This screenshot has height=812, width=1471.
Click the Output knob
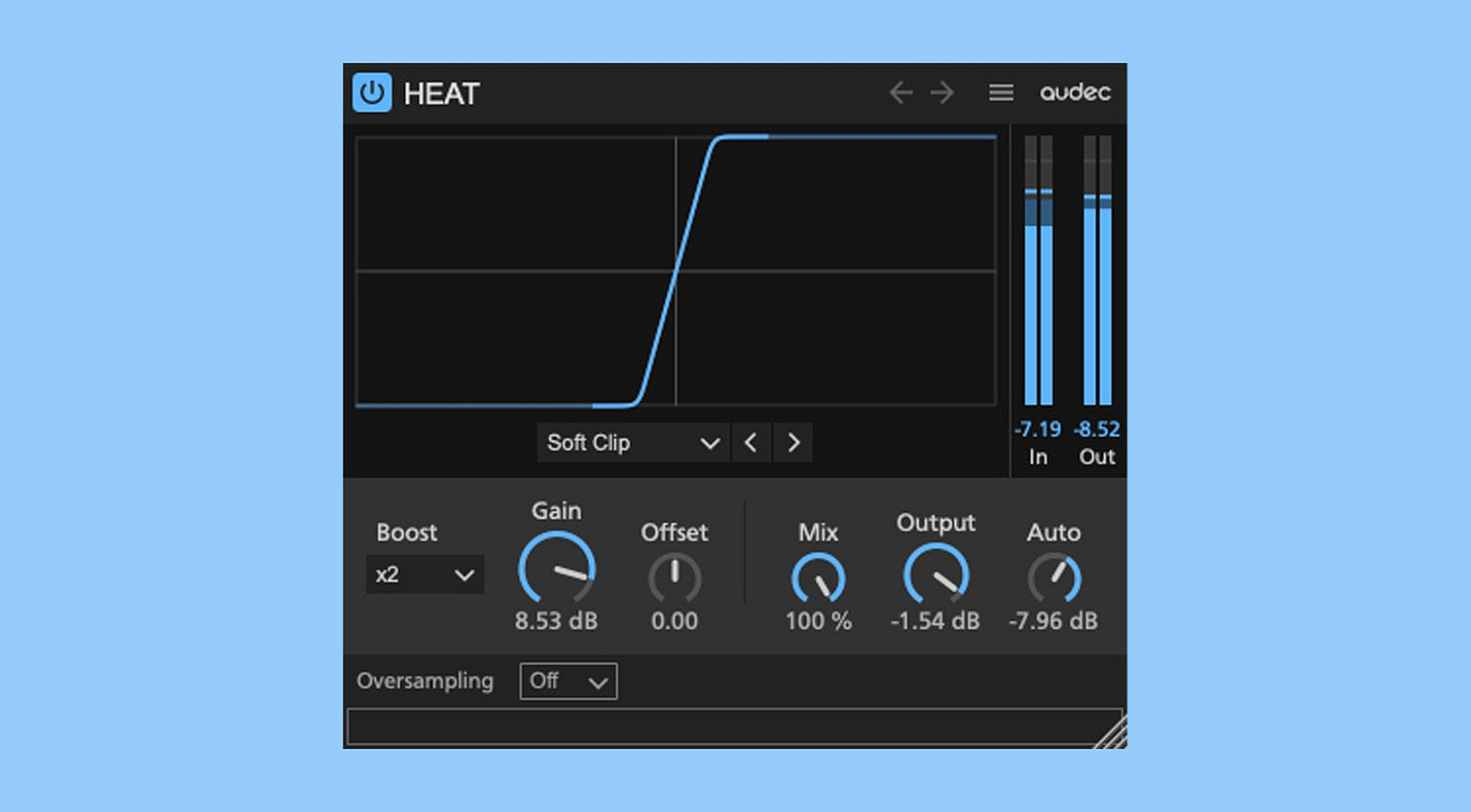tap(936, 574)
